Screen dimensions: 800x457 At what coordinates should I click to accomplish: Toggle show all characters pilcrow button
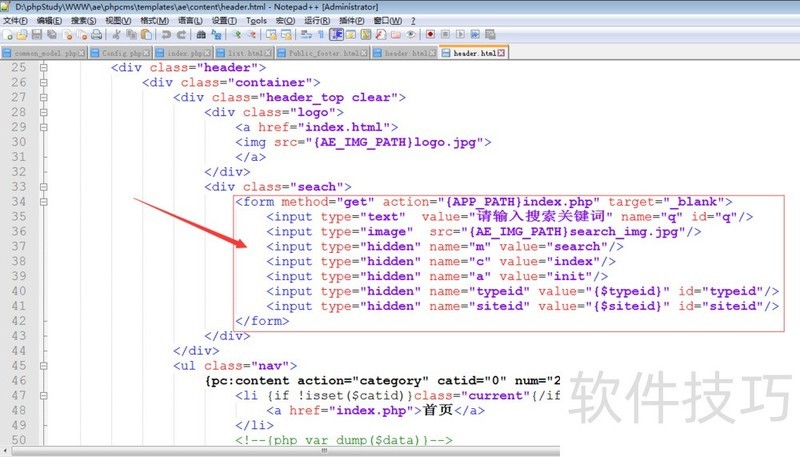point(320,34)
